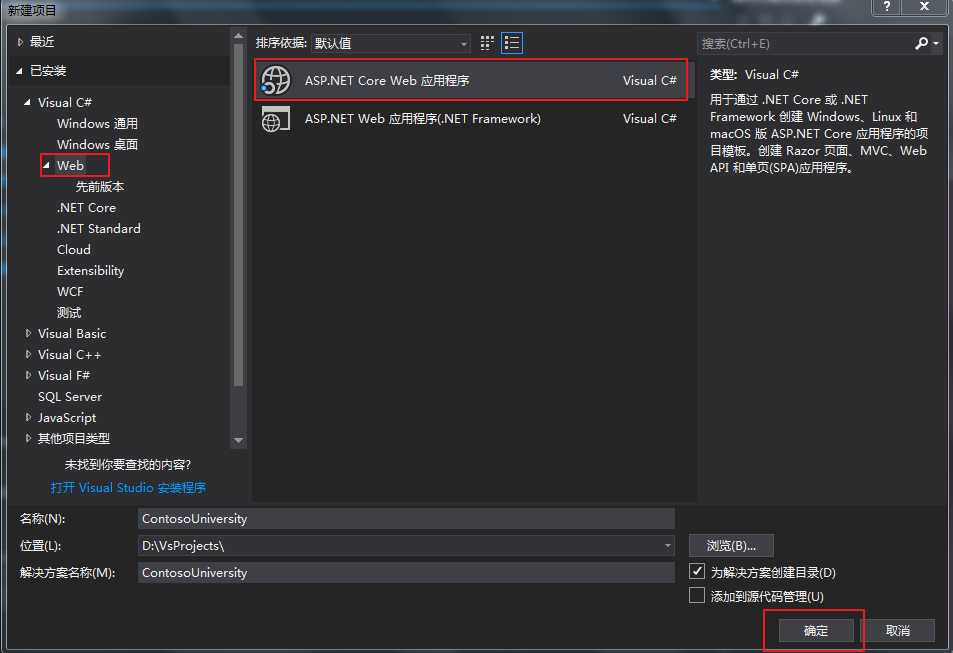Switch to small icons grid view
Screen dimensions: 953x653
(487, 43)
